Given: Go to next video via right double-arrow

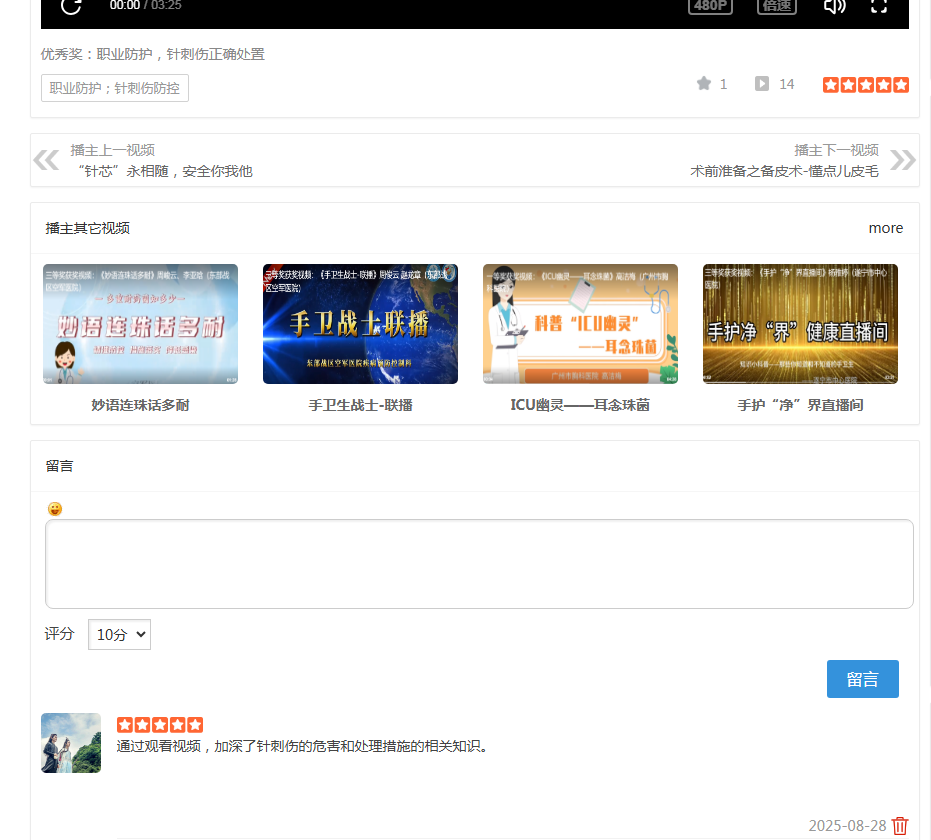Looking at the screenshot, I should click(902, 160).
